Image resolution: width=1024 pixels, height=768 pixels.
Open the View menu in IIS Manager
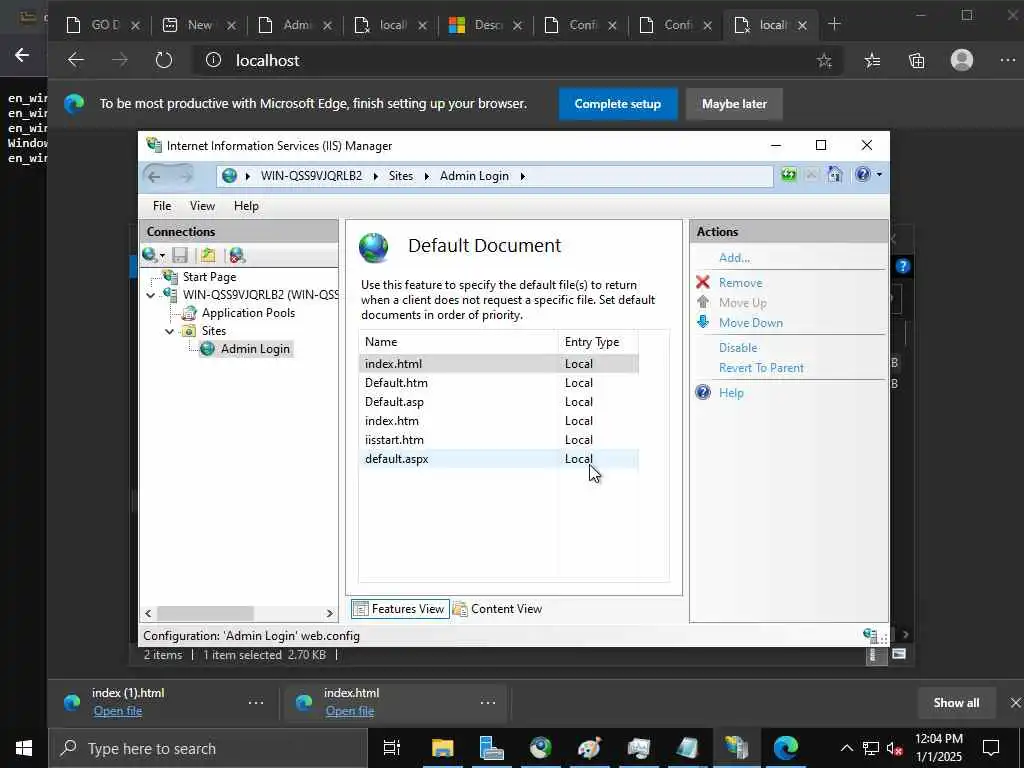(x=202, y=206)
